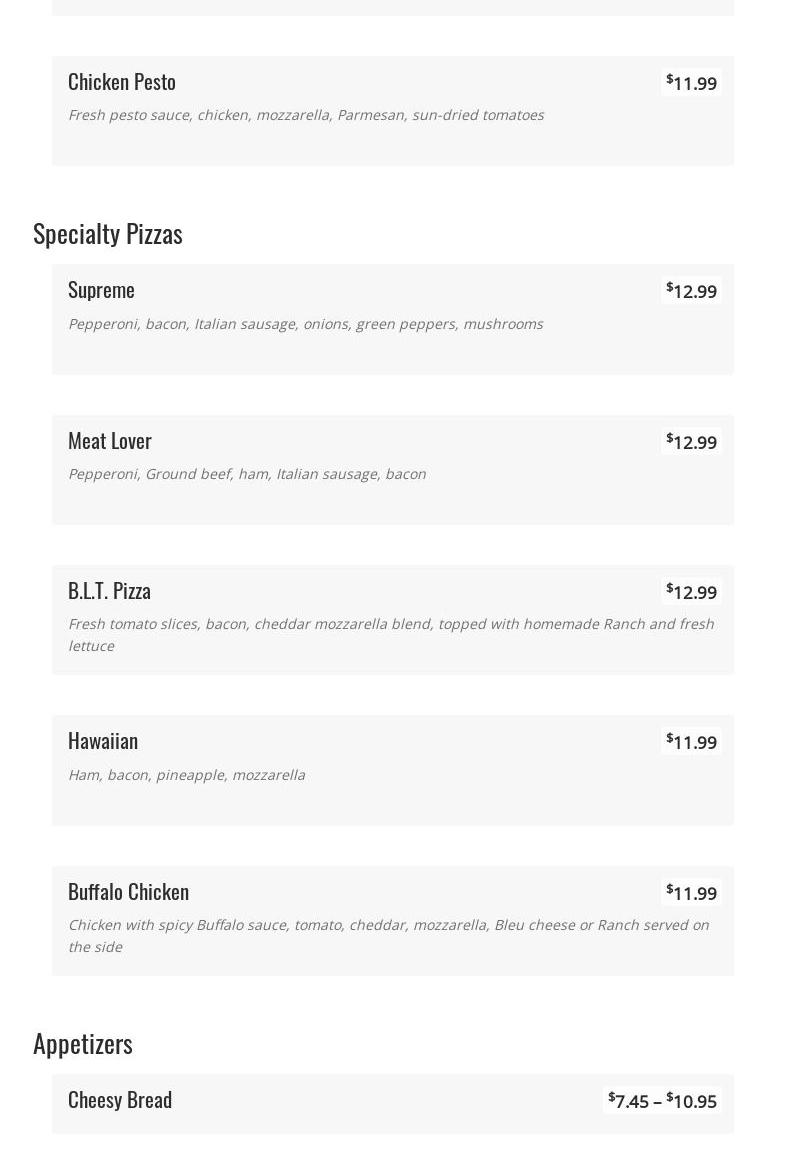The width and height of the screenshot is (785, 1156).
Task: Select the Chicken Pesto $11.99 price tag
Action: [692, 83]
